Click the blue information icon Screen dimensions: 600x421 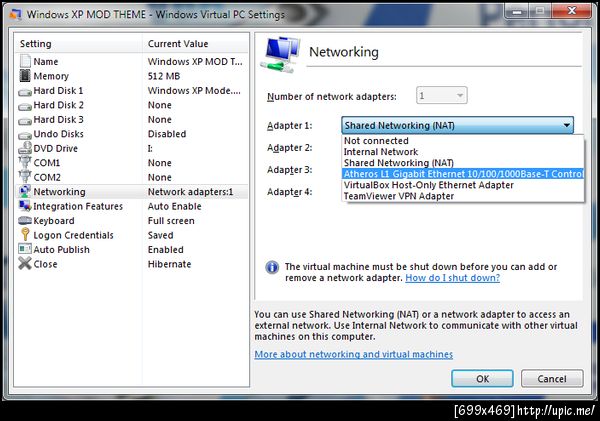tap(272, 267)
